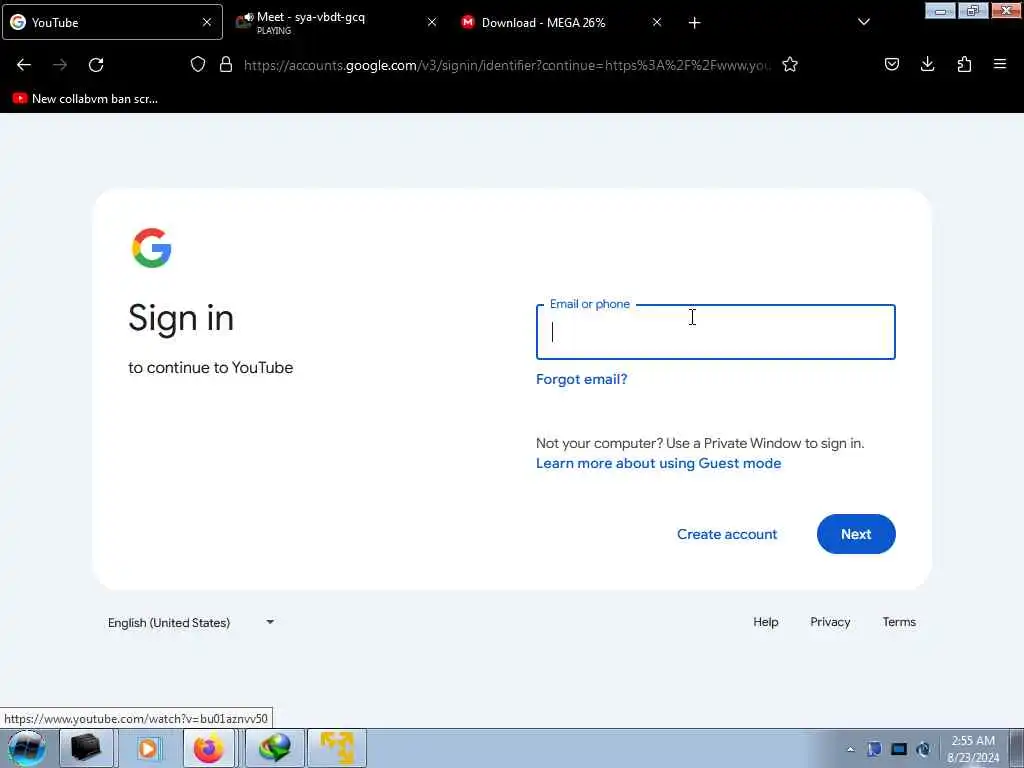This screenshot has height=768, width=1024.
Task: Click the Firefox taskbar icon
Action: coord(208,748)
